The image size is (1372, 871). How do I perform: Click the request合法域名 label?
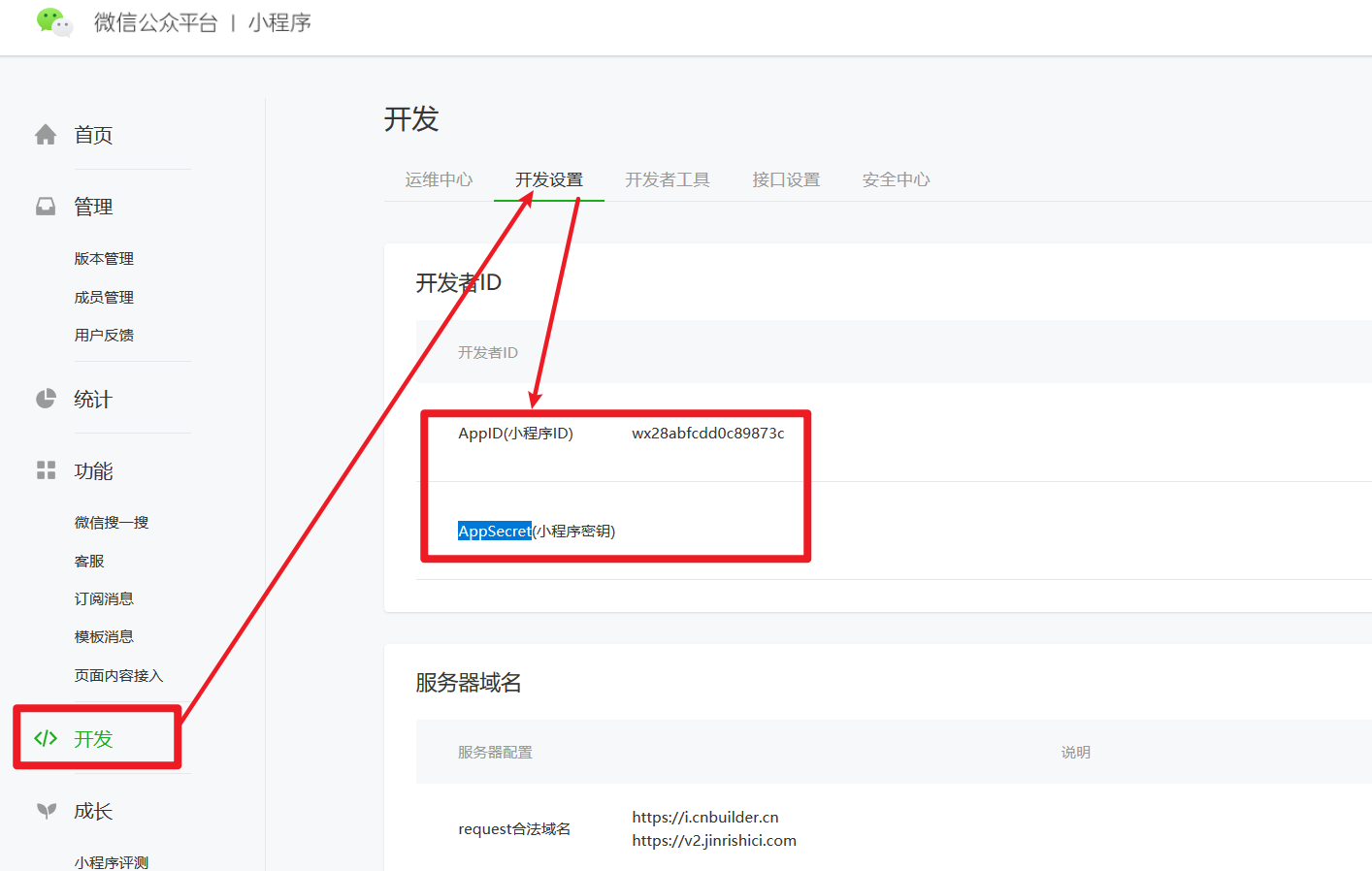pos(514,828)
